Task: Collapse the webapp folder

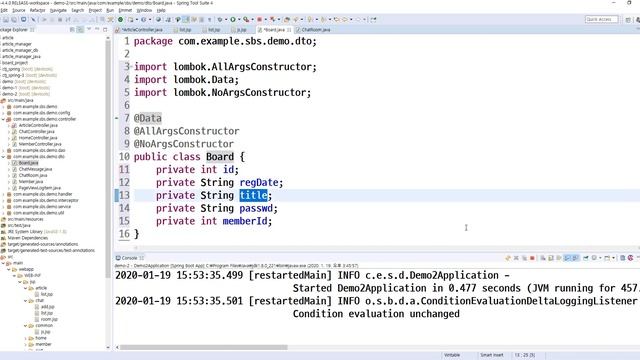Action: [9, 269]
